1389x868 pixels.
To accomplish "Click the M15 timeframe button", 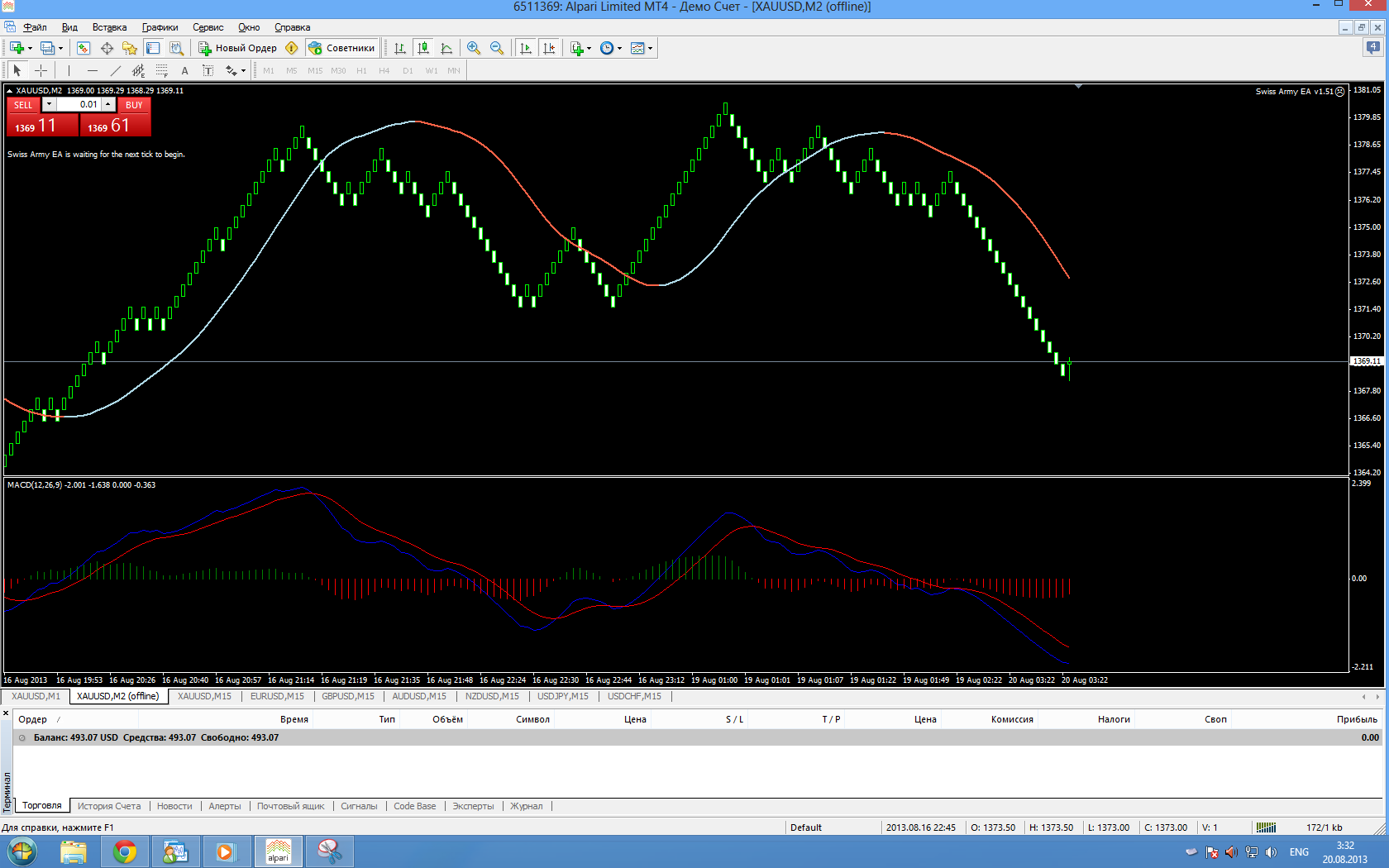I will tap(315, 70).
